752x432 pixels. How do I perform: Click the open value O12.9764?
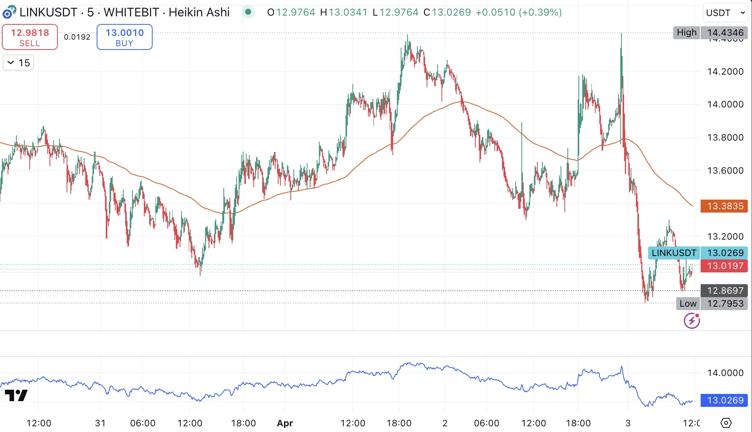pos(291,12)
